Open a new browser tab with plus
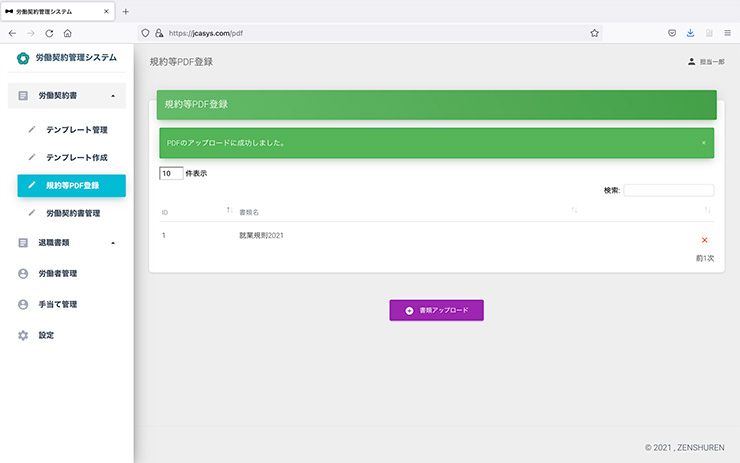This screenshot has width=740, height=463. point(126,11)
